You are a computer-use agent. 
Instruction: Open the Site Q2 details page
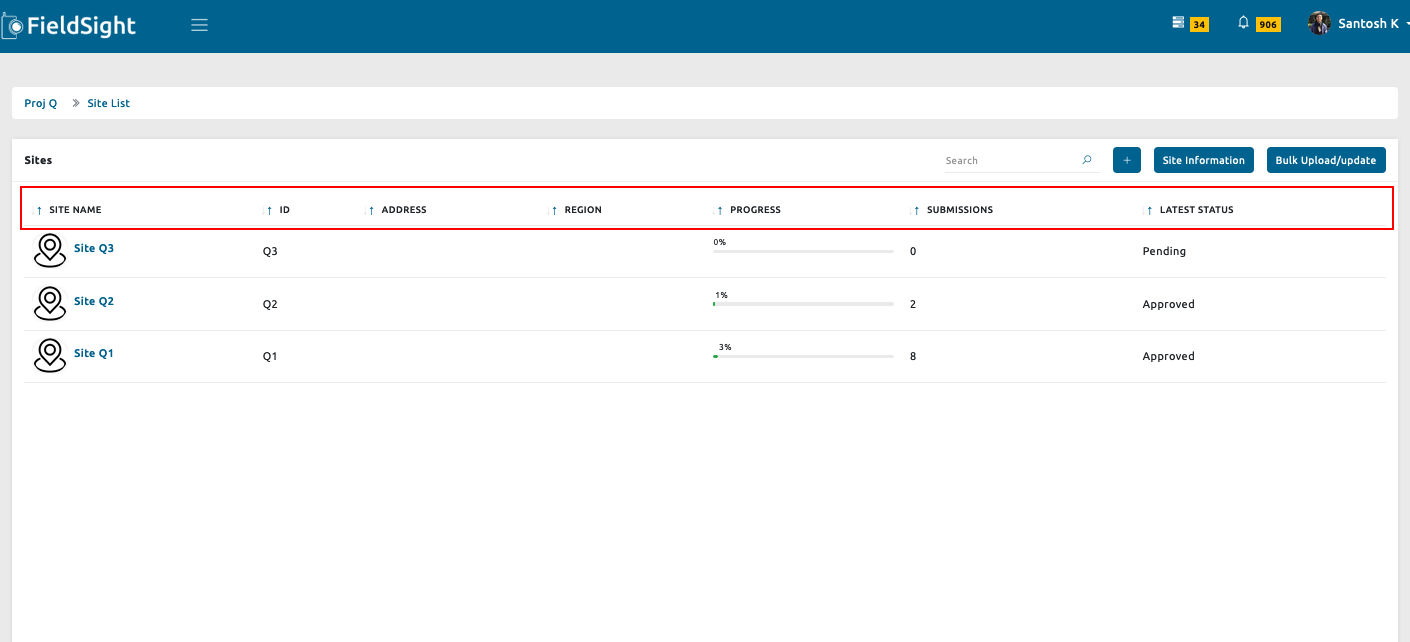click(x=94, y=300)
